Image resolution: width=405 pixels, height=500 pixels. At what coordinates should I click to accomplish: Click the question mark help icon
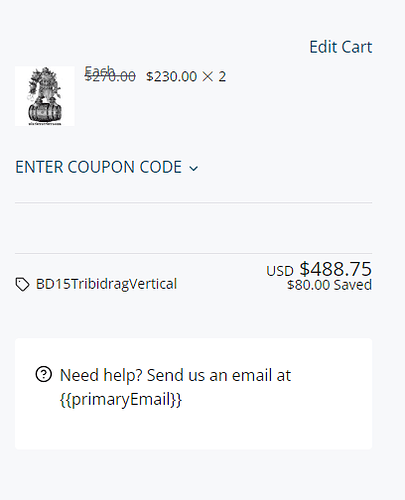(44, 374)
